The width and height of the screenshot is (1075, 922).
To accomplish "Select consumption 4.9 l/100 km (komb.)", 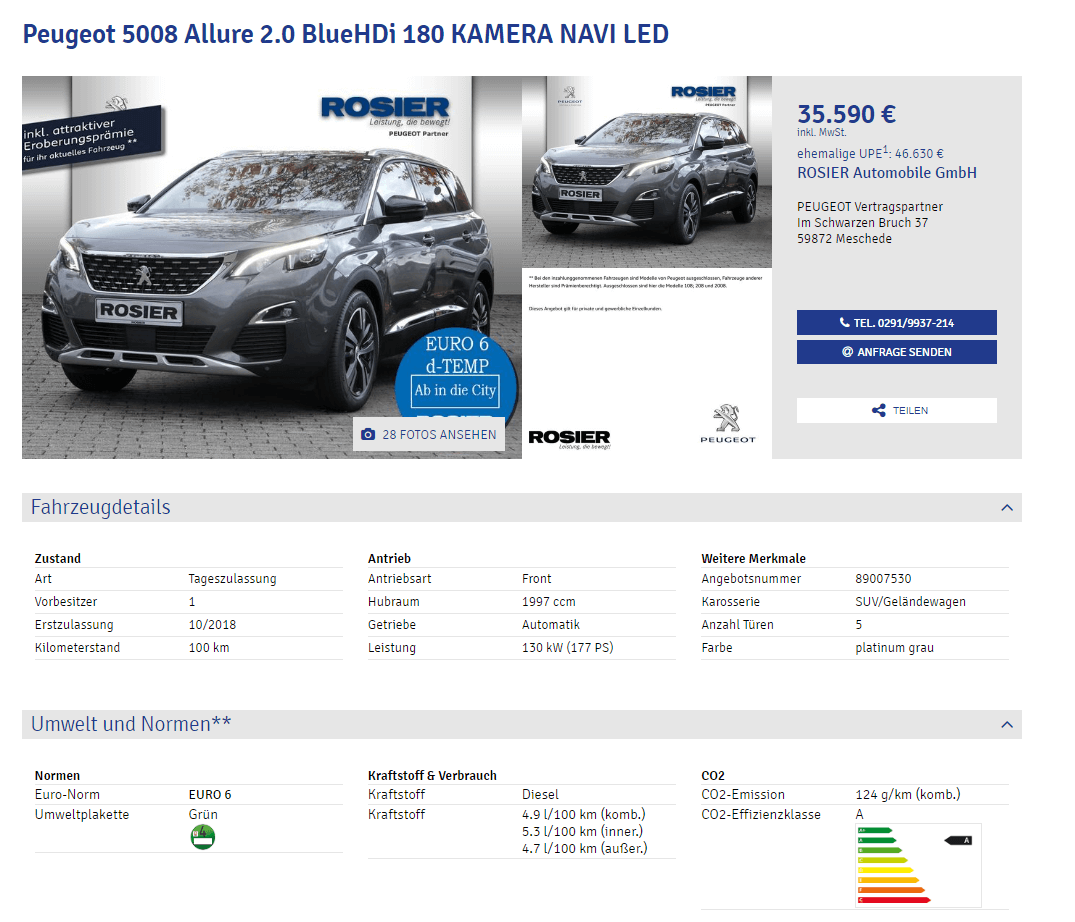I will click(x=584, y=814).
